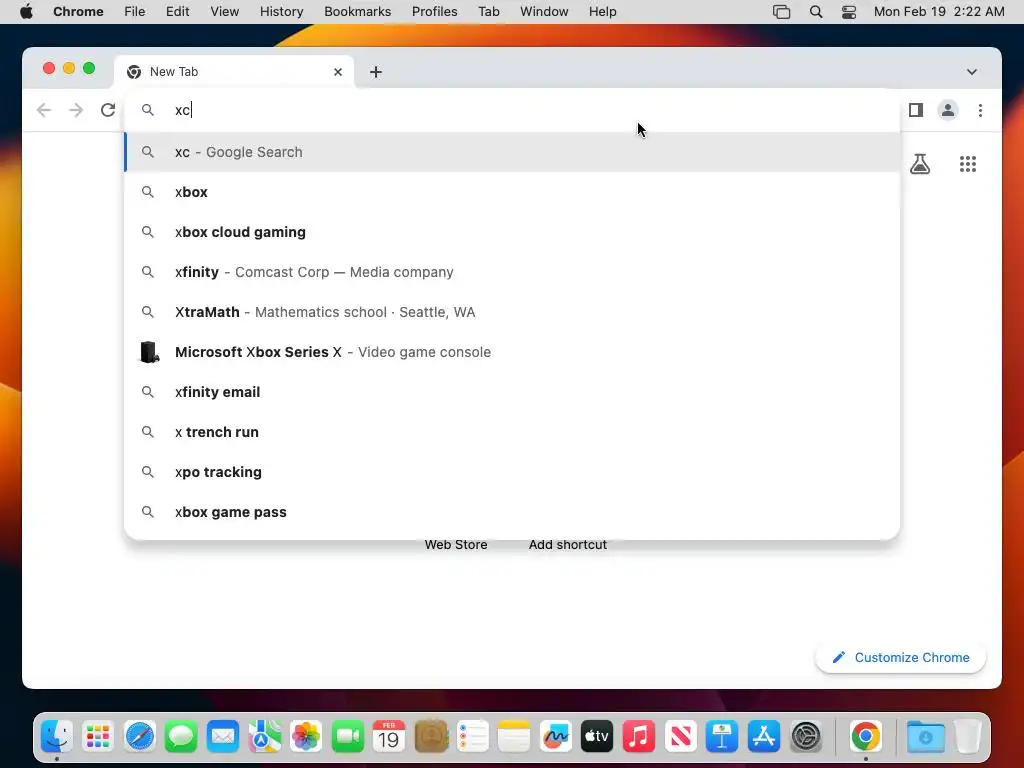Choose the 'x trench run' suggestion
1024x768 pixels.
pos(512,432)
